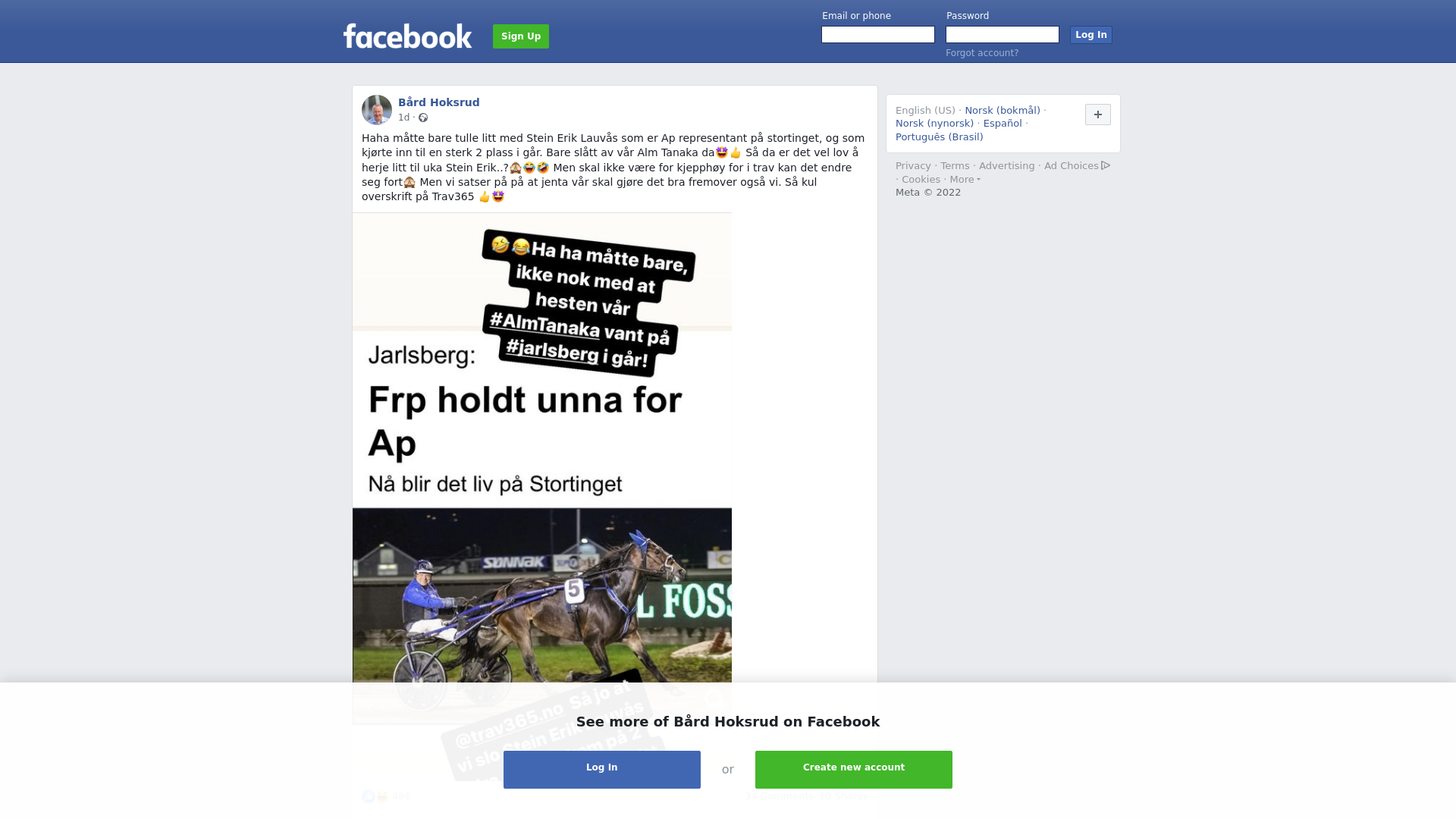Click the Facebook logo
Screen dimensions: 1456x819
407,36
